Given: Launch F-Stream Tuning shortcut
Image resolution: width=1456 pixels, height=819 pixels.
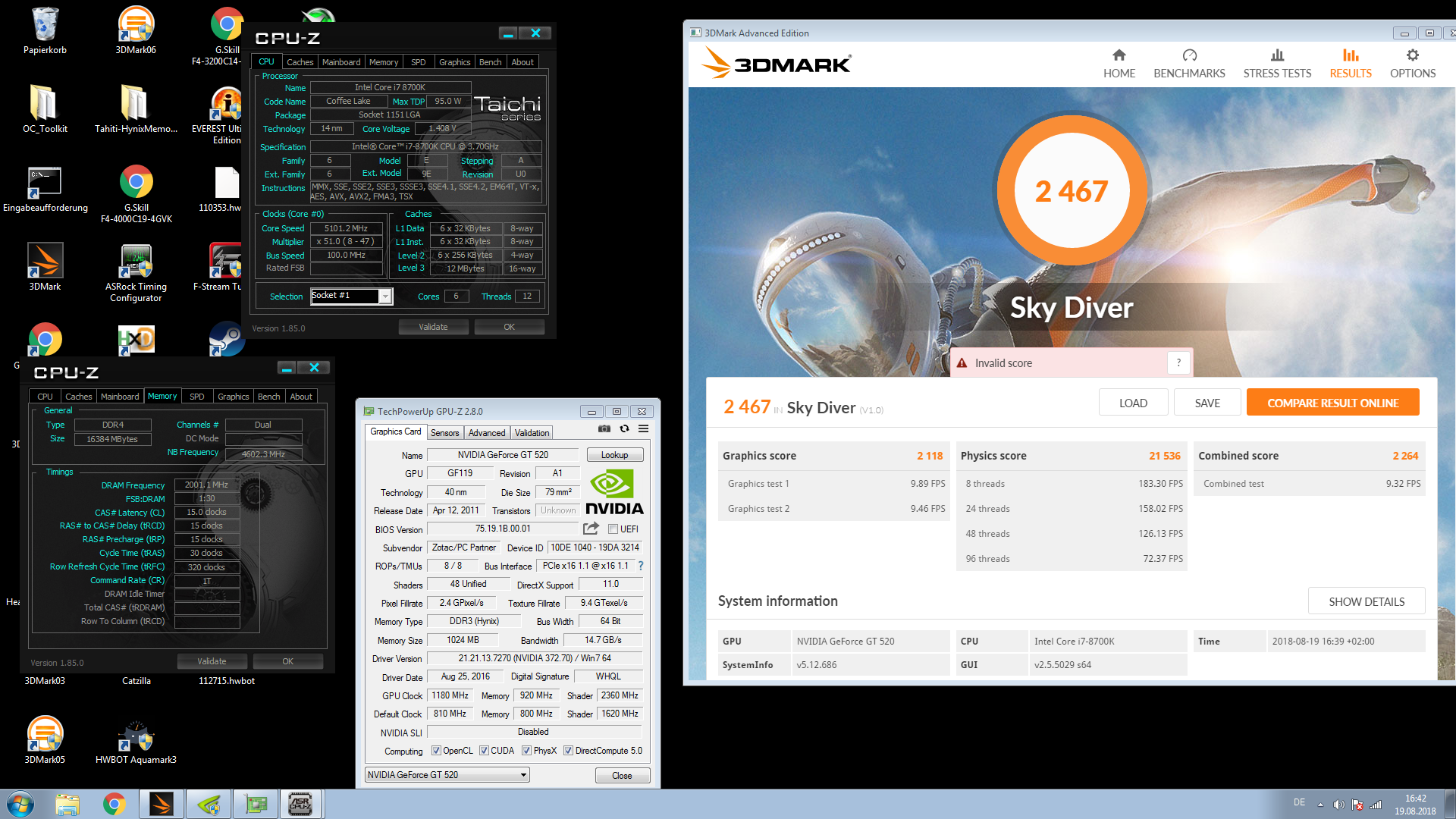Looking at the screenshot, I should pos(224,267).
